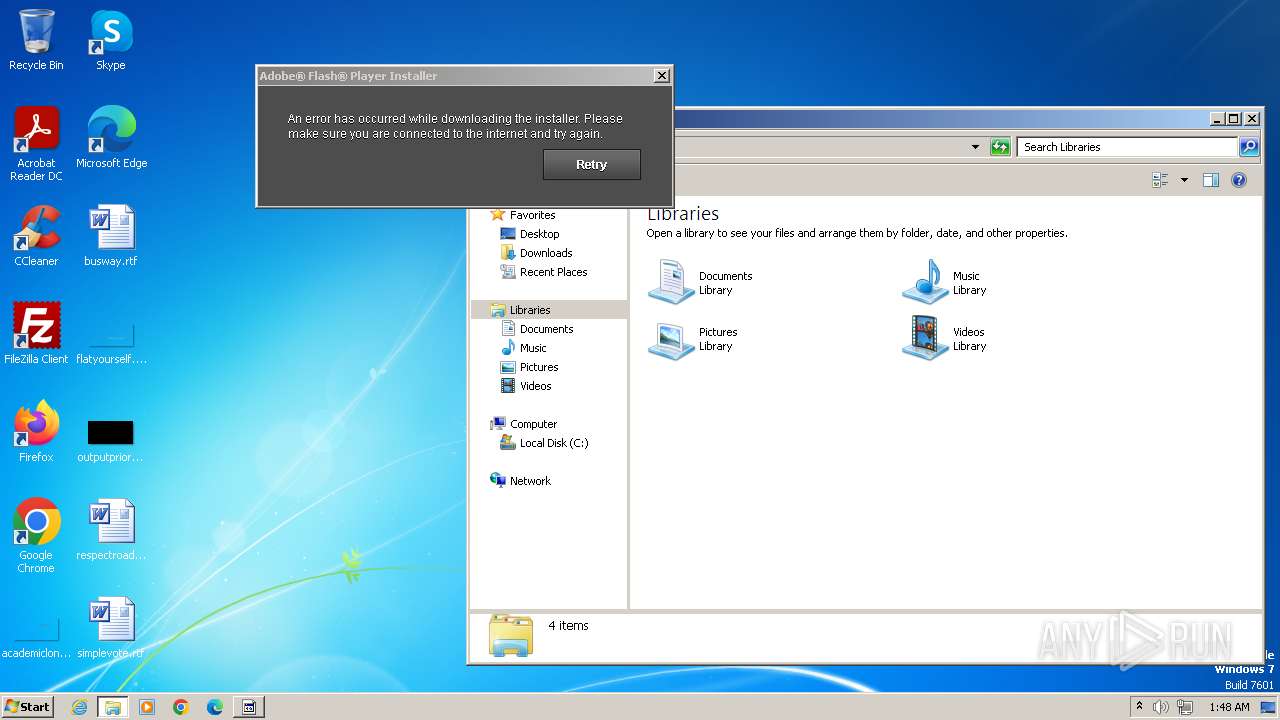Open Explorer help icon
Viewport: 1280px width, 720px height.
[x=1239, y=180]
